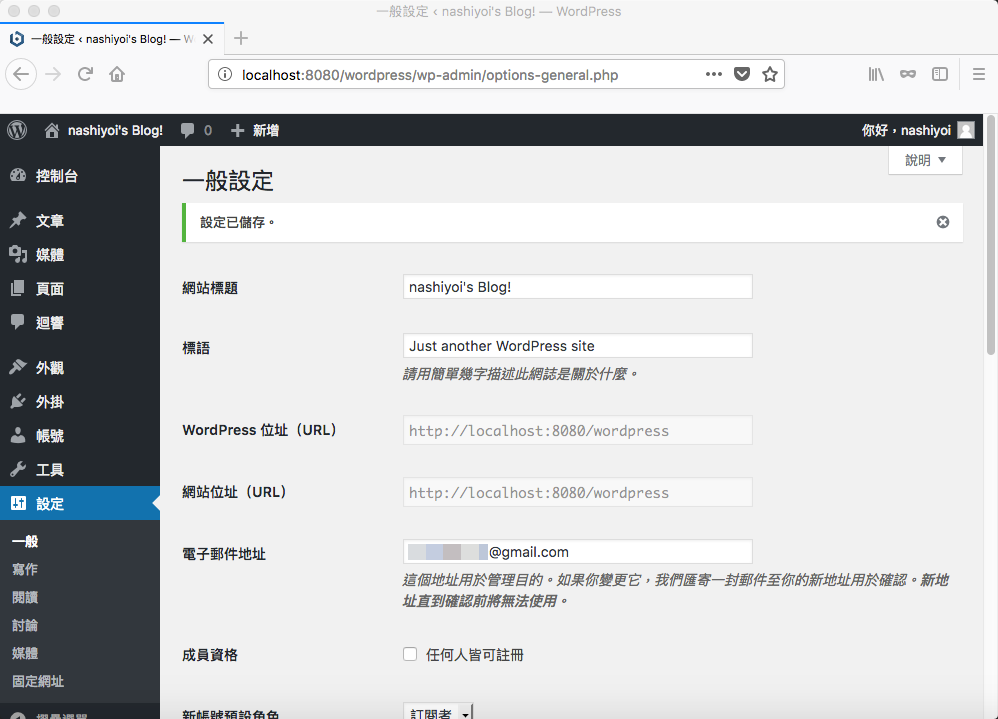Click the 標語 tagline input field
The width and height of the screenshot is (998, 719).
(578, 346)
